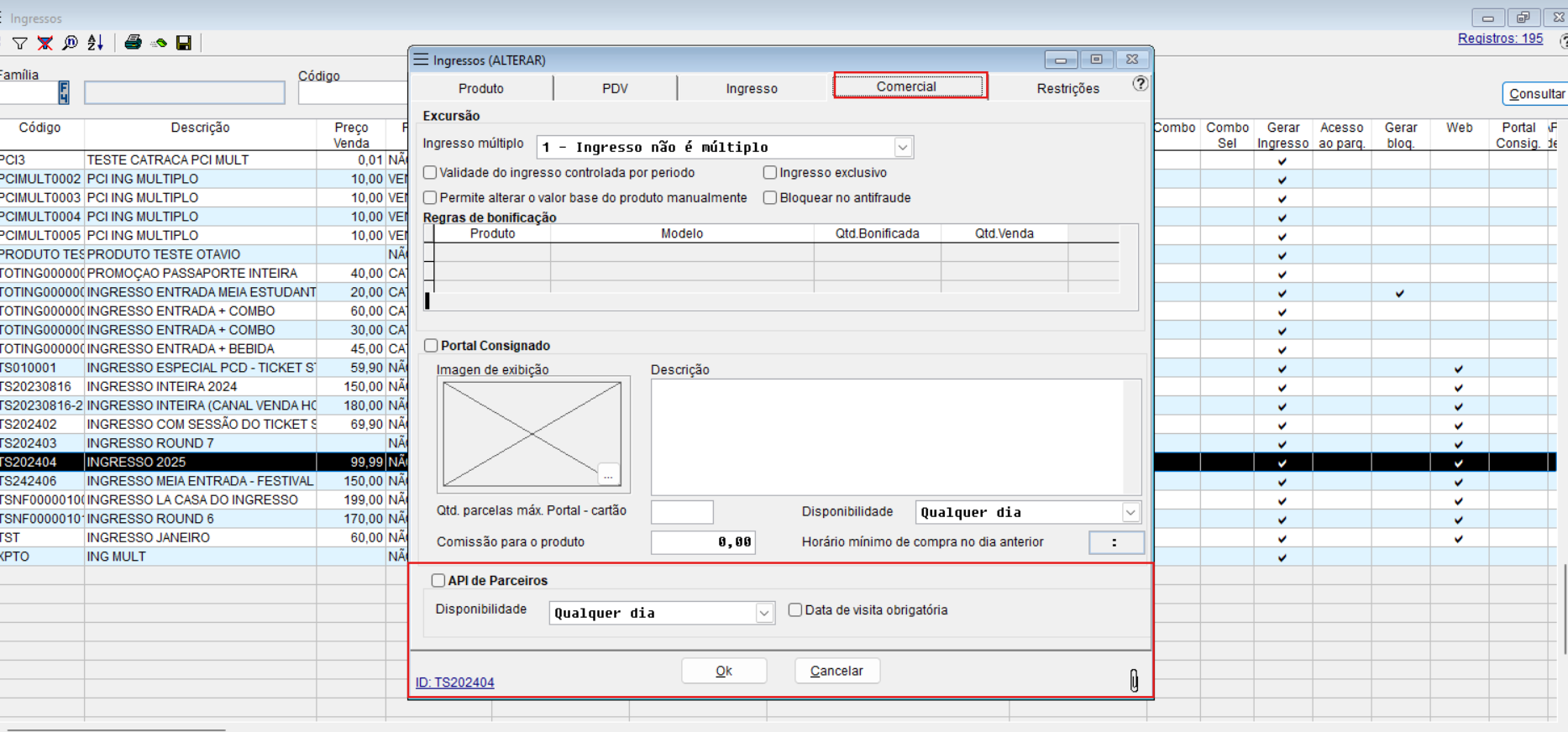Sort records with the A-Z icon
This screenshot has height=732, width=1568.
(96, 43)
